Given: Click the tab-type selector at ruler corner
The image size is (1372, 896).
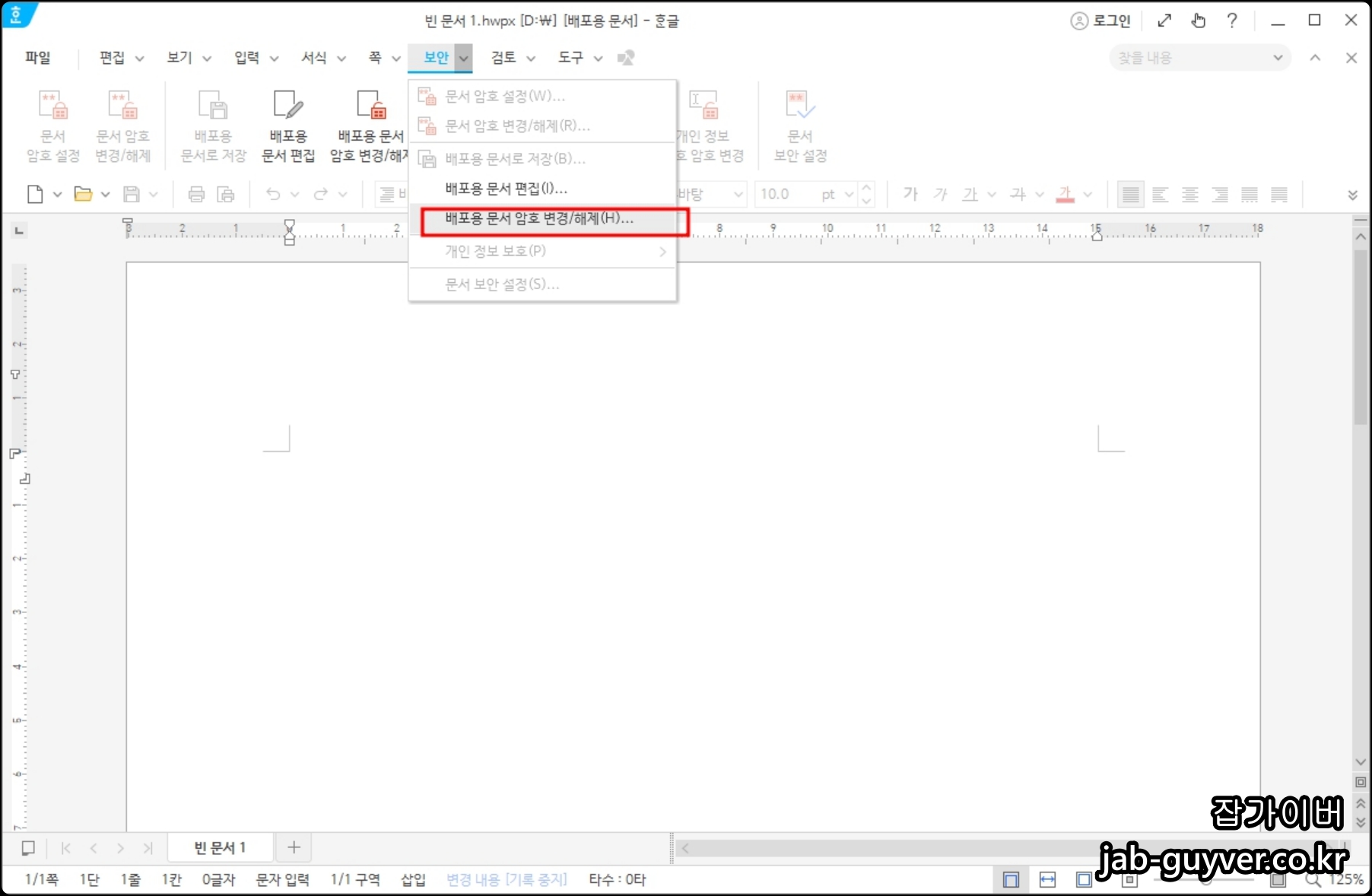Looking at the screenshot, I should tap(19, 230).
